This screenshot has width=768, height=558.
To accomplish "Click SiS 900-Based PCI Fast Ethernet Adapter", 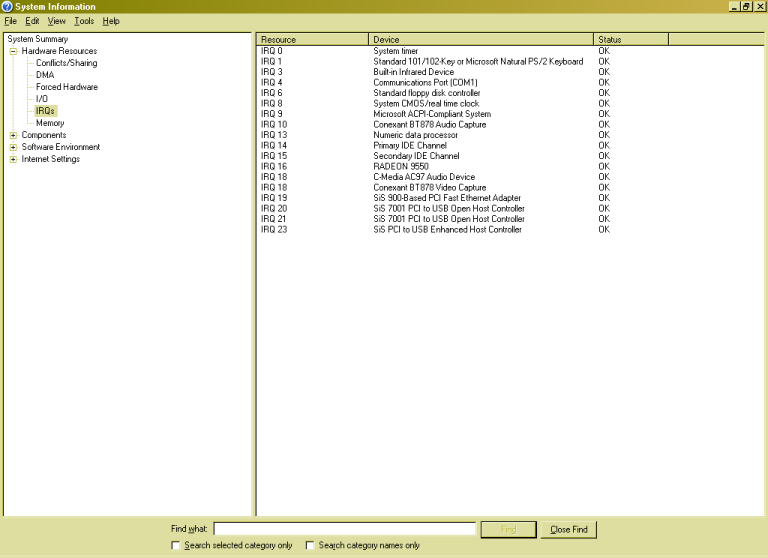I will click(x=447, y=198).
